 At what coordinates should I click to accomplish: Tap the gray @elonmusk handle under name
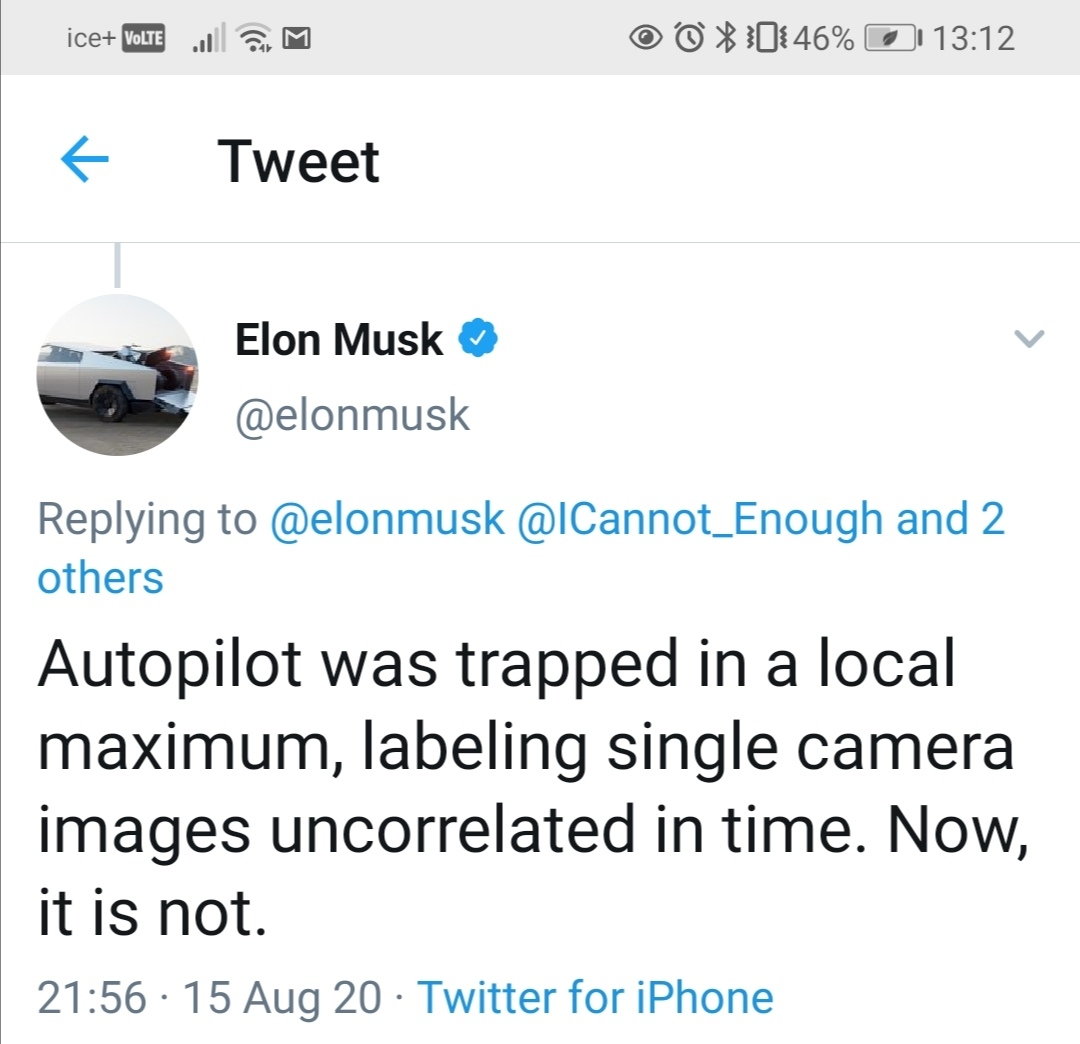tap(352, 415)
